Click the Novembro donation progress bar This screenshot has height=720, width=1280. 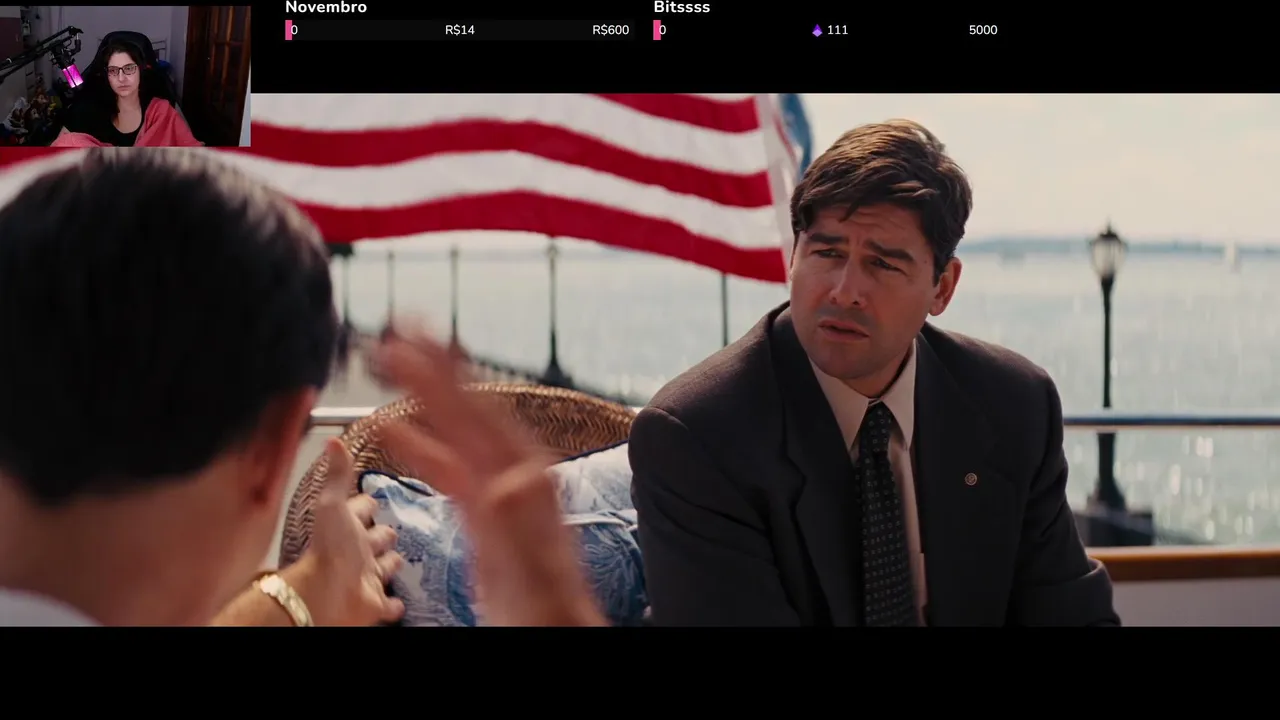click(x=459, y=30)
